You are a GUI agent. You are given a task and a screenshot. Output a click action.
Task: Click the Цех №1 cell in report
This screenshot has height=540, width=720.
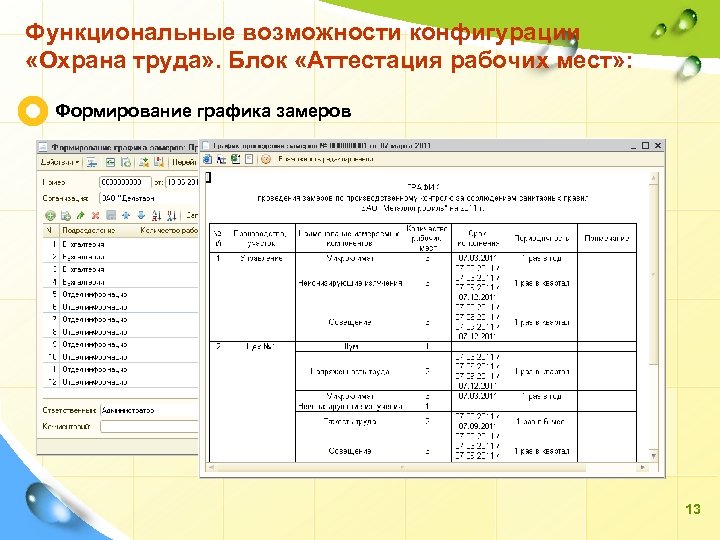[260, 346]
